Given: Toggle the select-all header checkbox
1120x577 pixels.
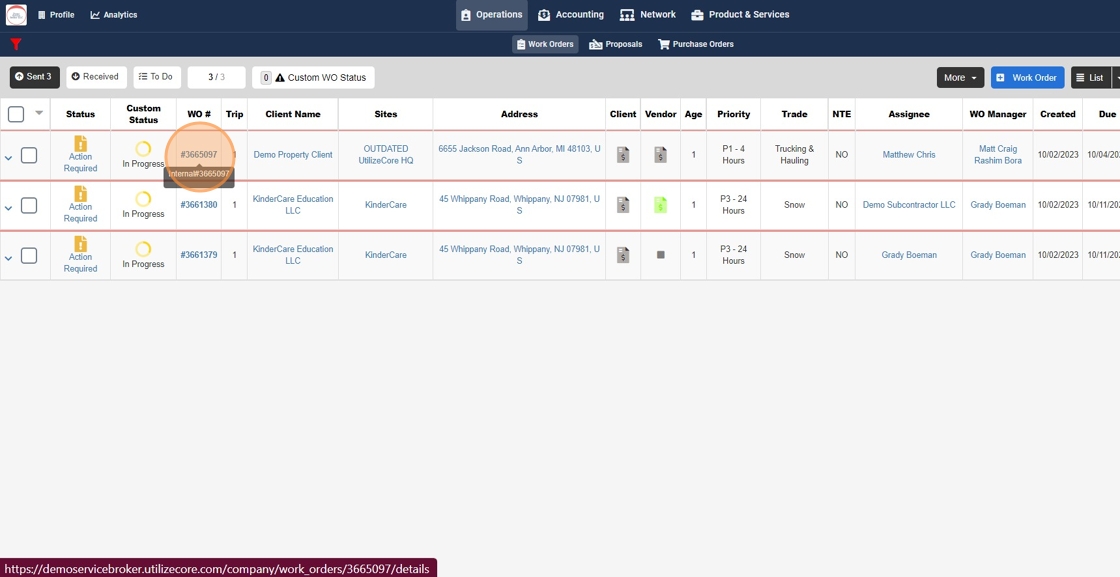Looking at the screenshot, I should pyautogui.click(x=16, y=114).
